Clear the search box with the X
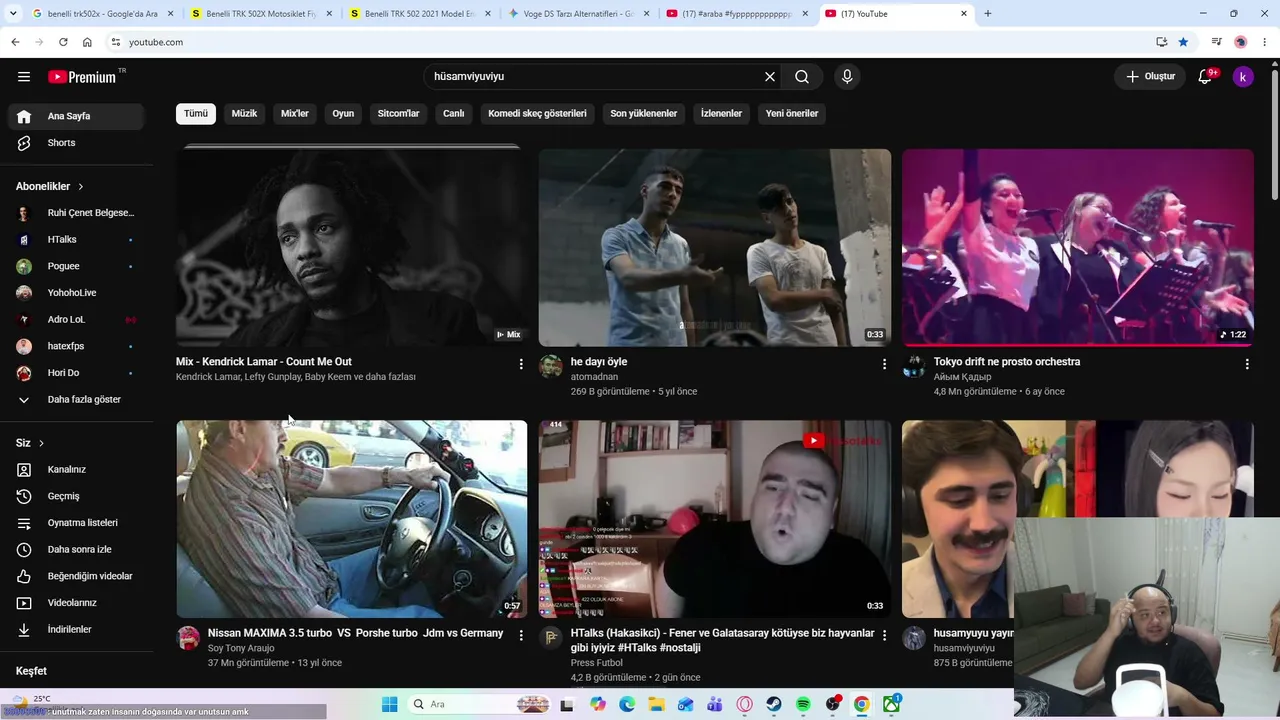This screenshot has width=1280, height=720. tap(770, 77)
